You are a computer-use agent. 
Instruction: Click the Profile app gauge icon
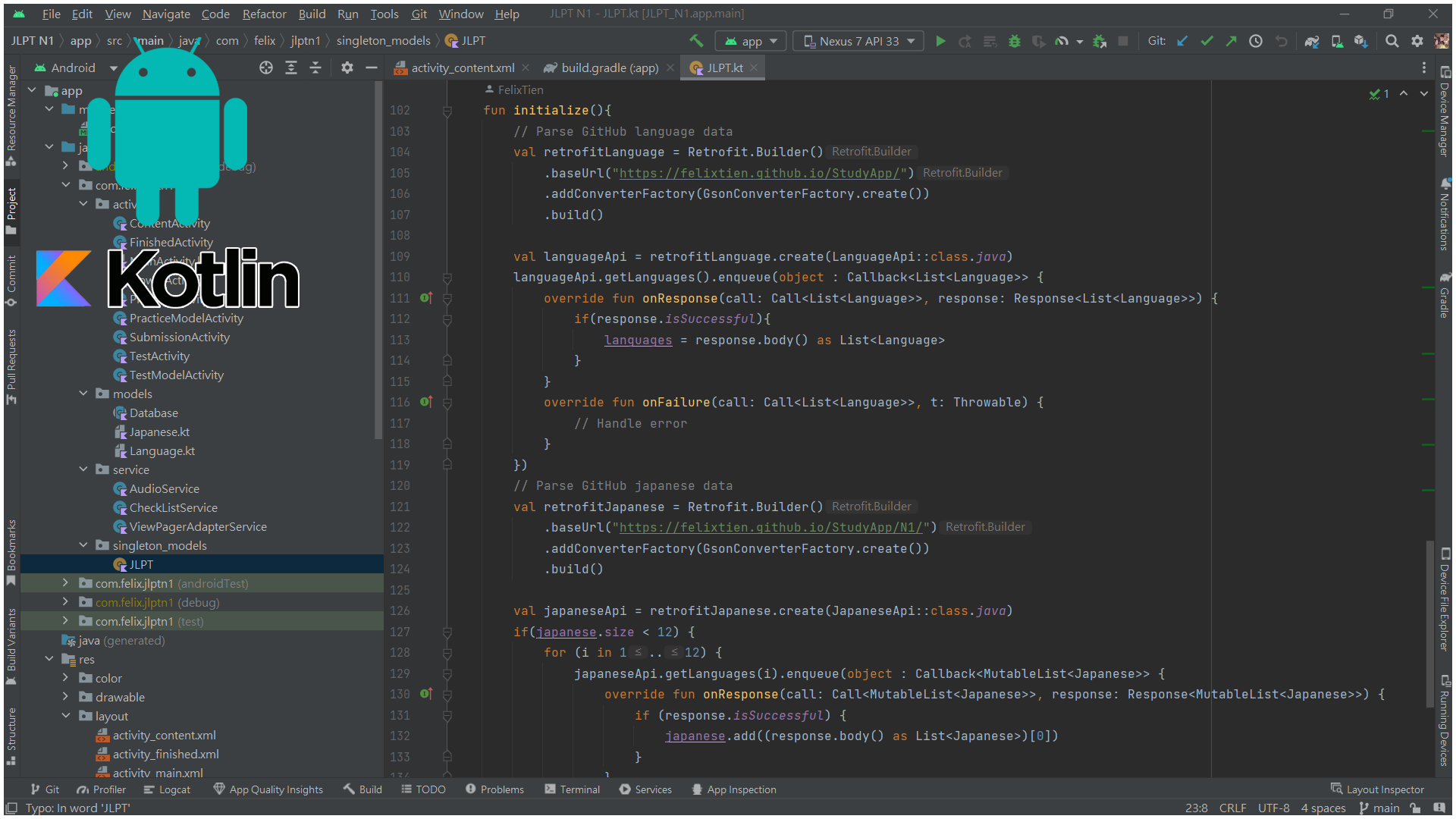1062,41
